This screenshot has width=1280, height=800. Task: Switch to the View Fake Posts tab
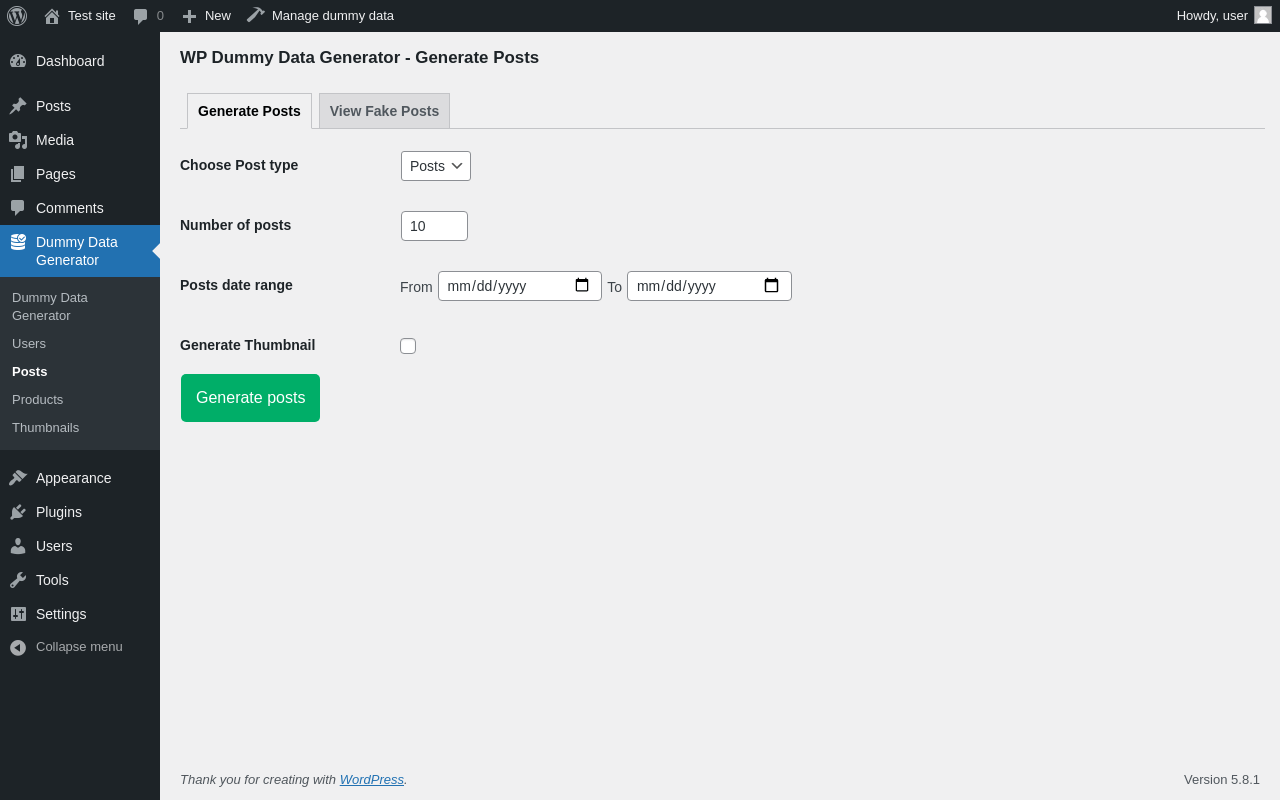(384, 111)
